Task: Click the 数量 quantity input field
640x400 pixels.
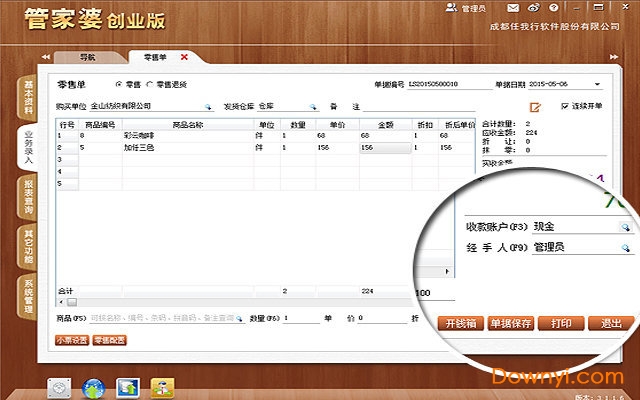Action: 300,318
